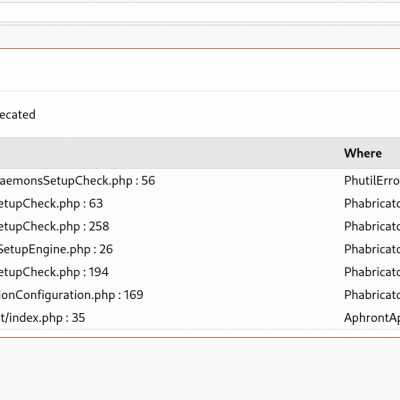Focus the white input bar at top
Viewport: 400px width, 400px height.
point(200,12)
